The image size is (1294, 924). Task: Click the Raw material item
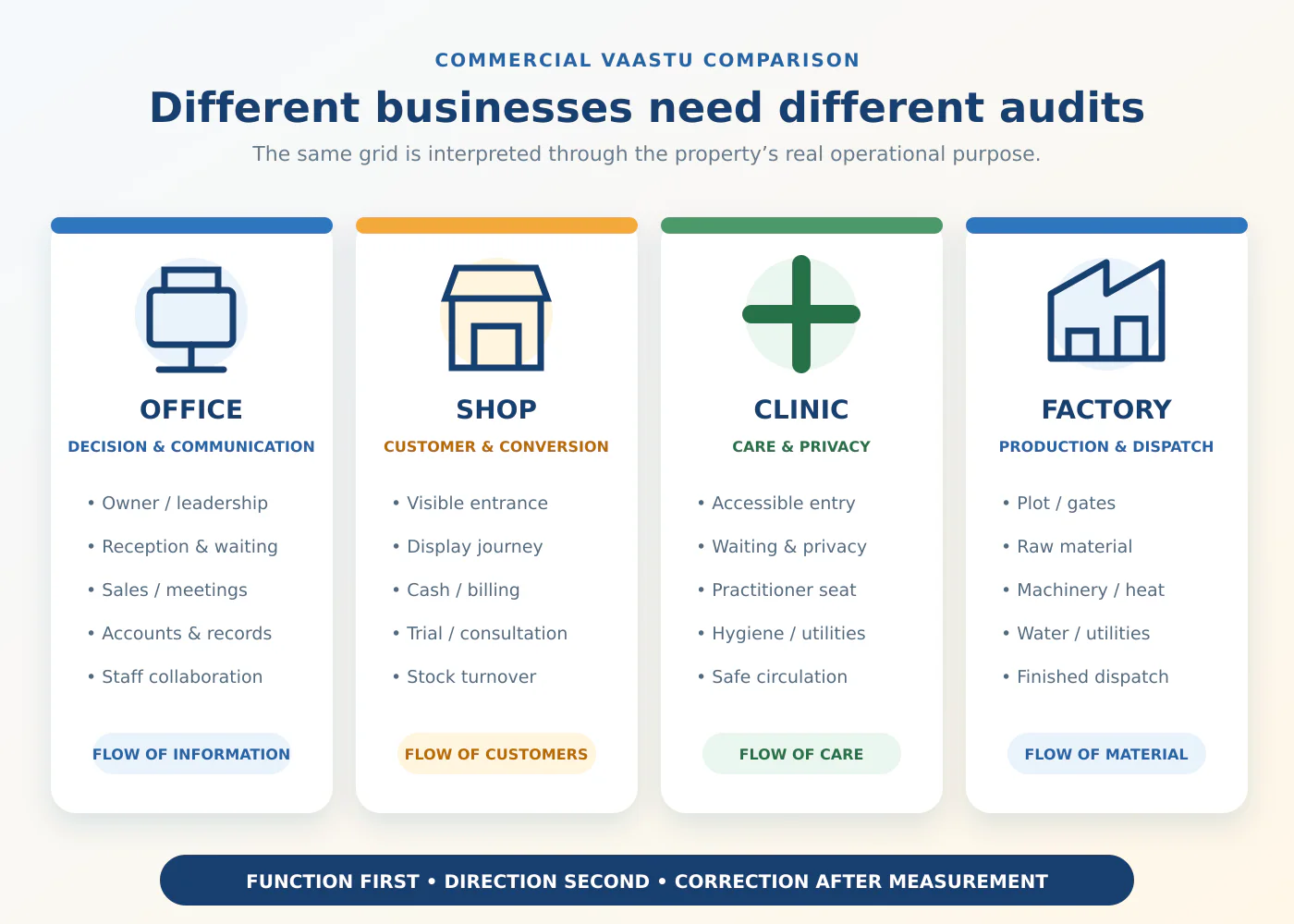(x=1067, y=547)
